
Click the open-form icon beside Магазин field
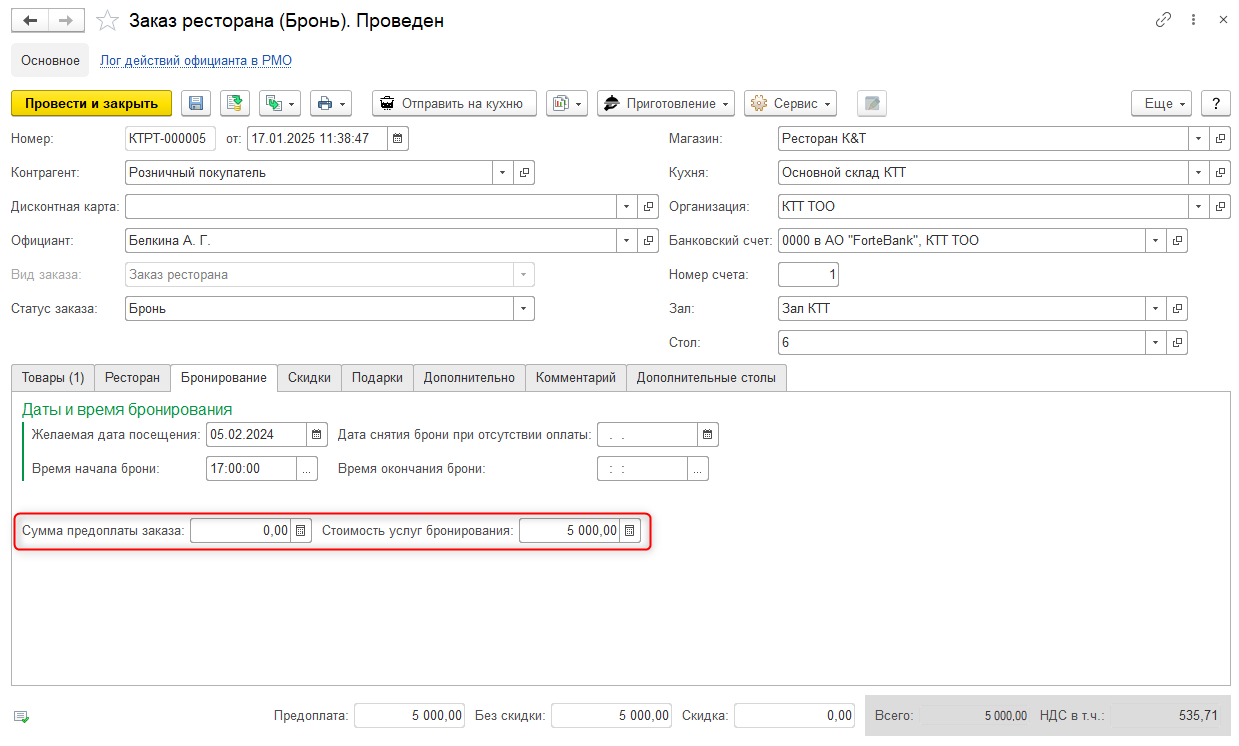(1220, 138)
